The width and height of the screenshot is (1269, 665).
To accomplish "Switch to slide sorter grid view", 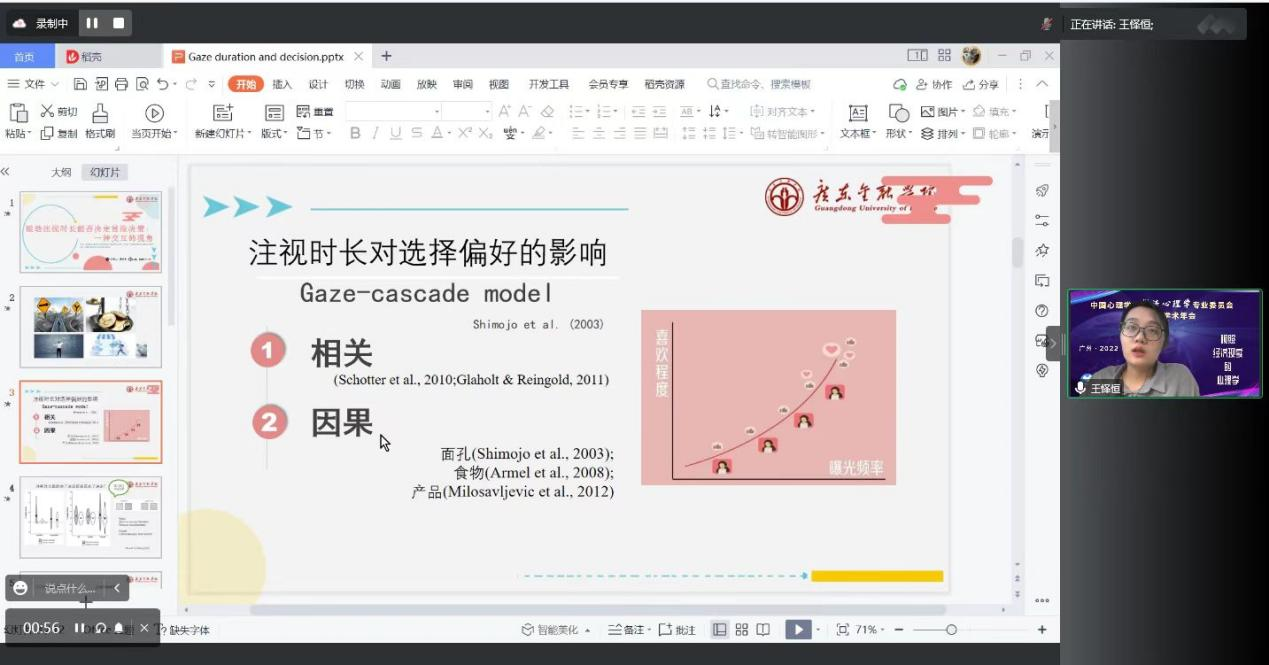I will 741,629.
